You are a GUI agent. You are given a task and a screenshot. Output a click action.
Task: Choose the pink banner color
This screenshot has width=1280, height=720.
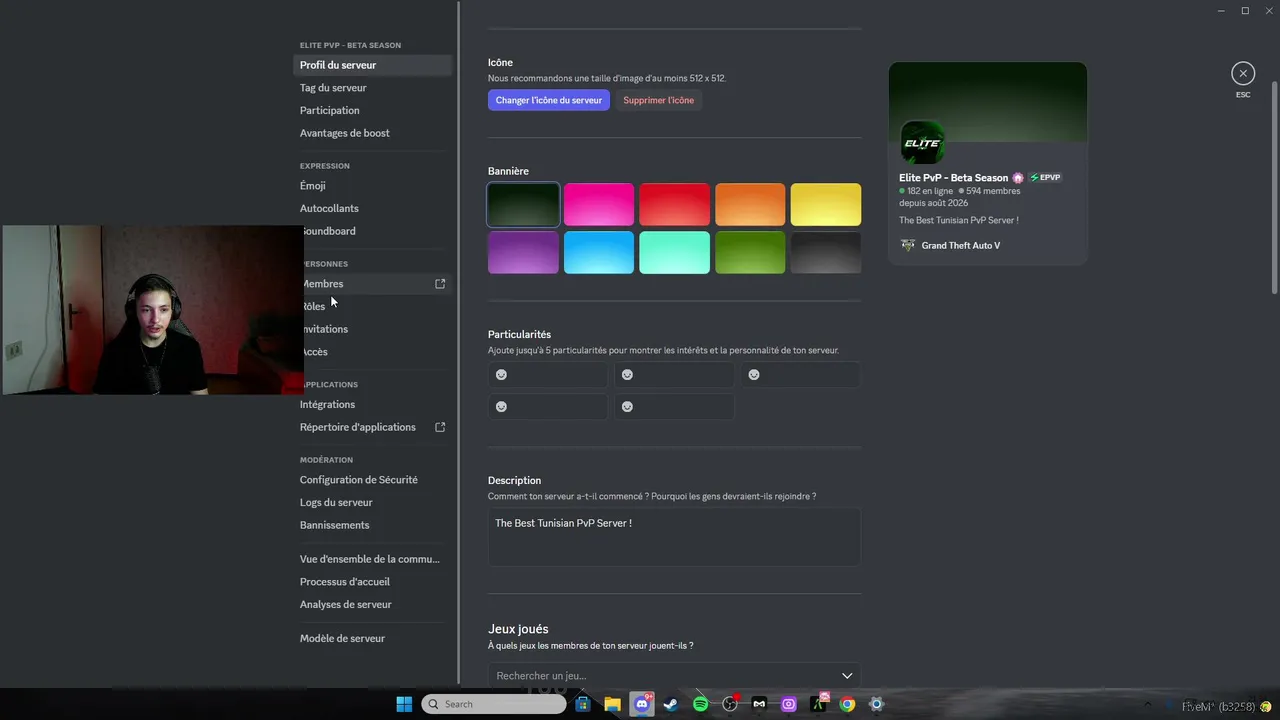tap(599, 204)
